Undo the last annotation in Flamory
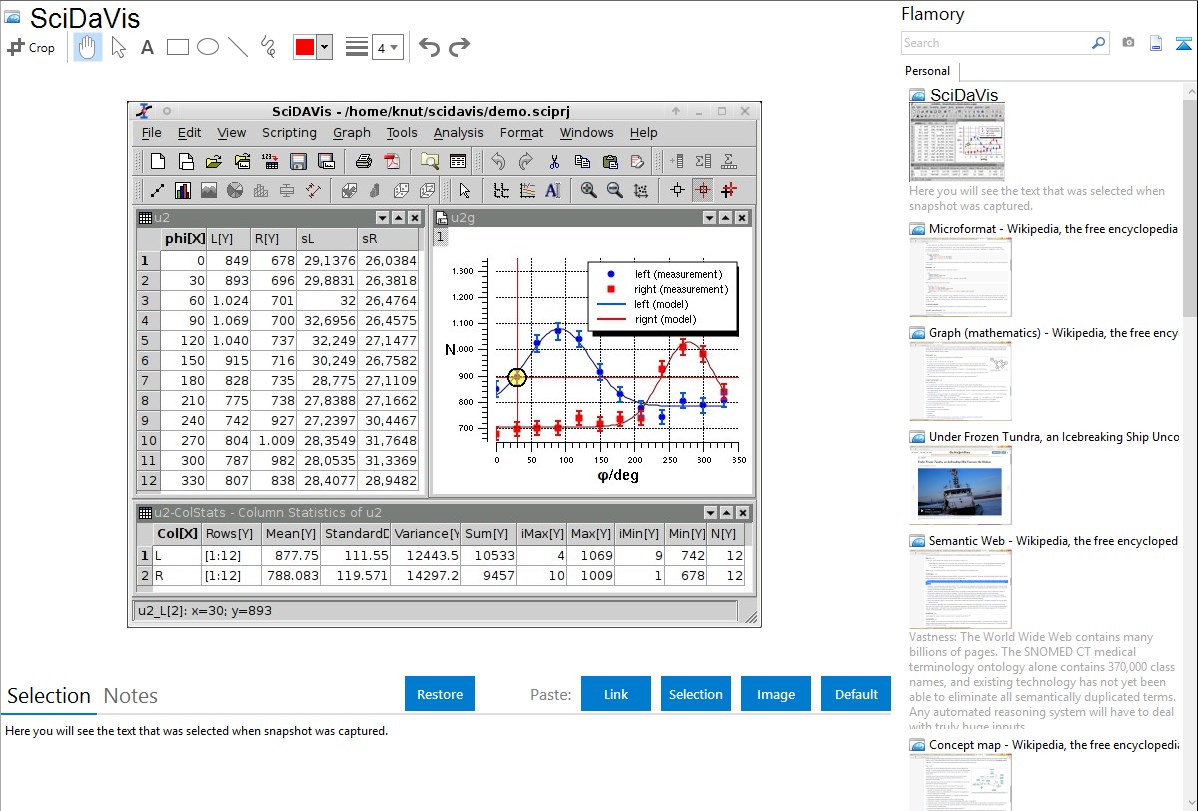 (429, 47)
